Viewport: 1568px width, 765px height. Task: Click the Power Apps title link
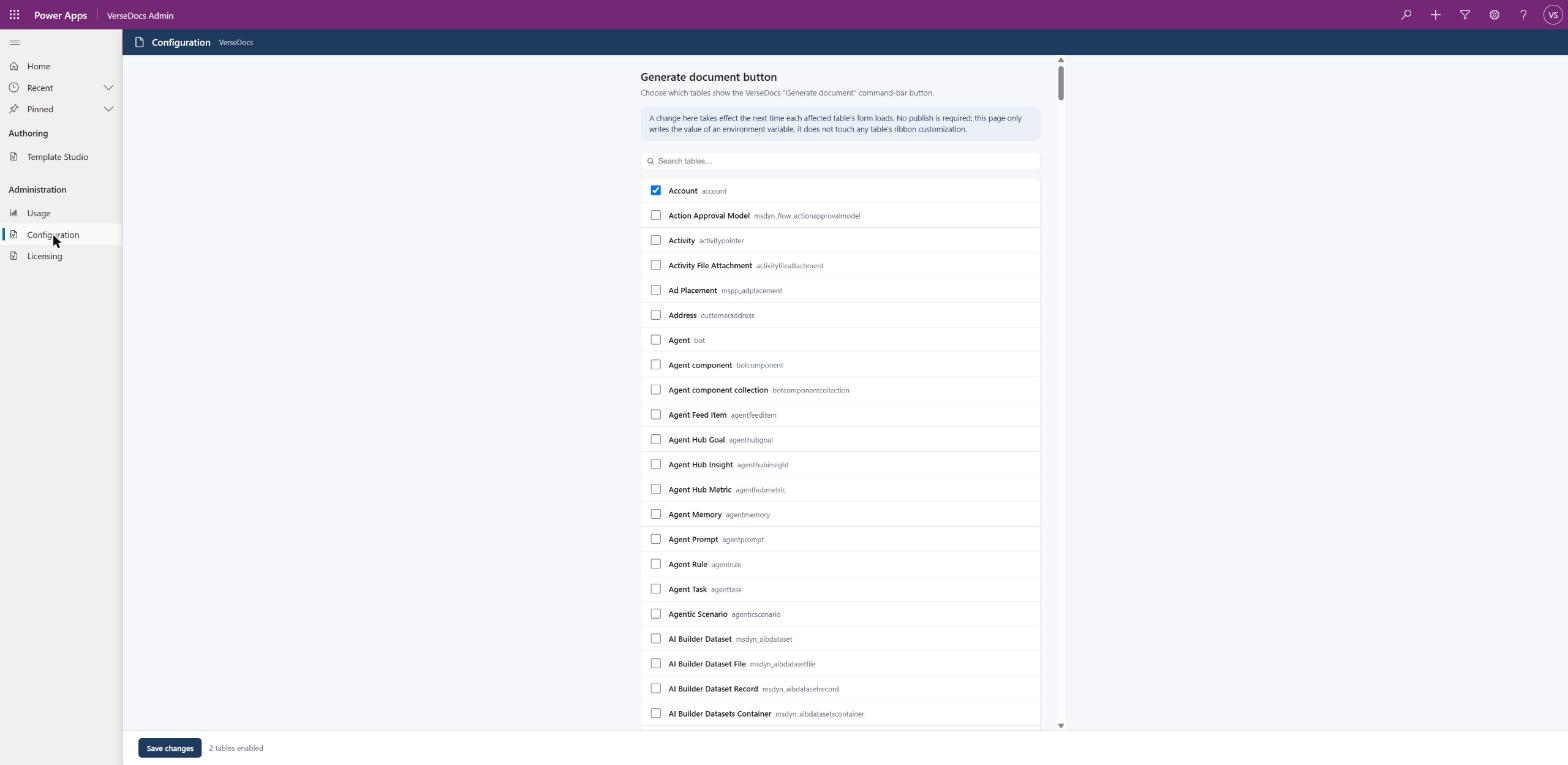(60, 15)
